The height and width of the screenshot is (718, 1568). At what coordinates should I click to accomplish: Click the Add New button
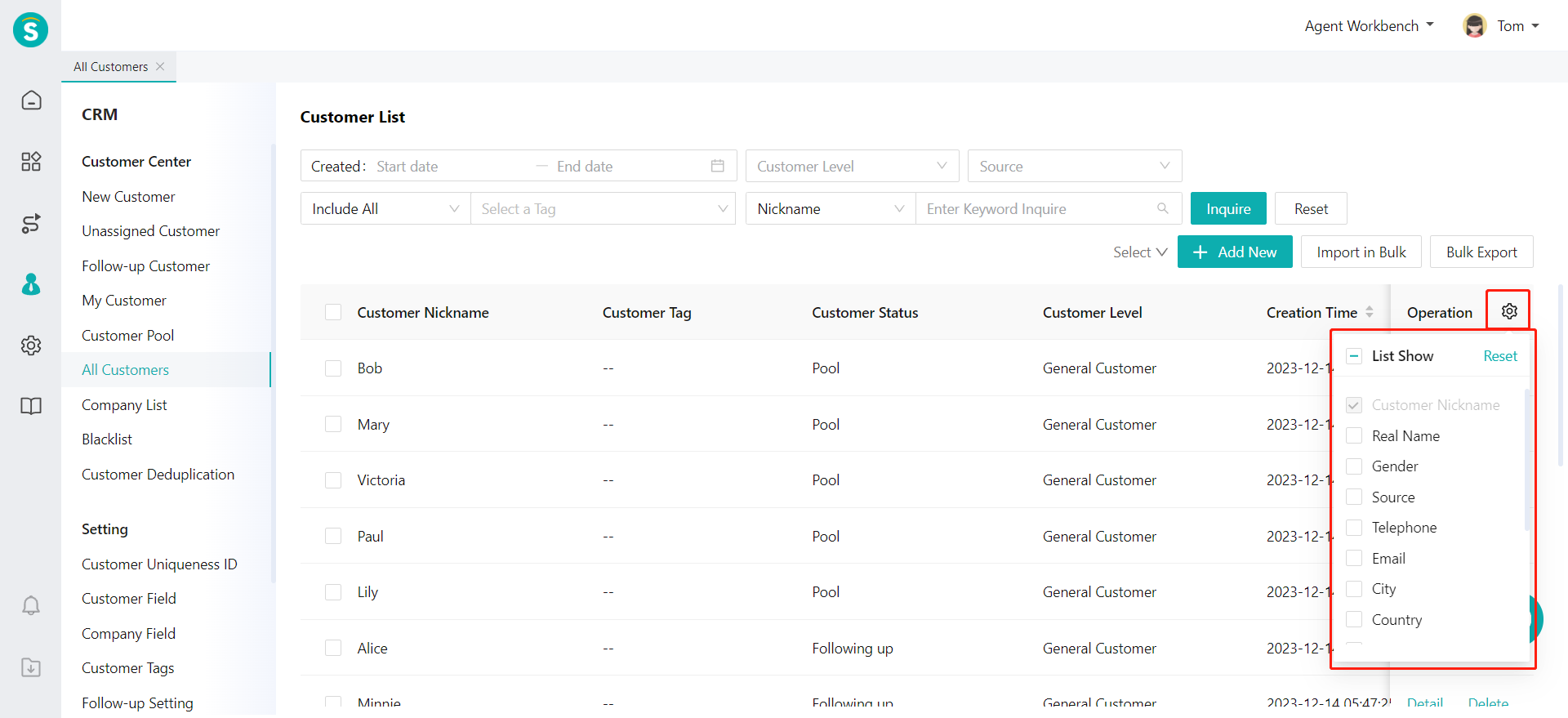tap(1235, 252)
